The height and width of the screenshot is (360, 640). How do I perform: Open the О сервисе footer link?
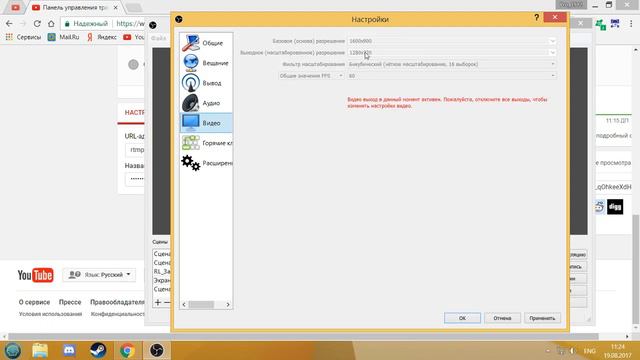[34, 302]
